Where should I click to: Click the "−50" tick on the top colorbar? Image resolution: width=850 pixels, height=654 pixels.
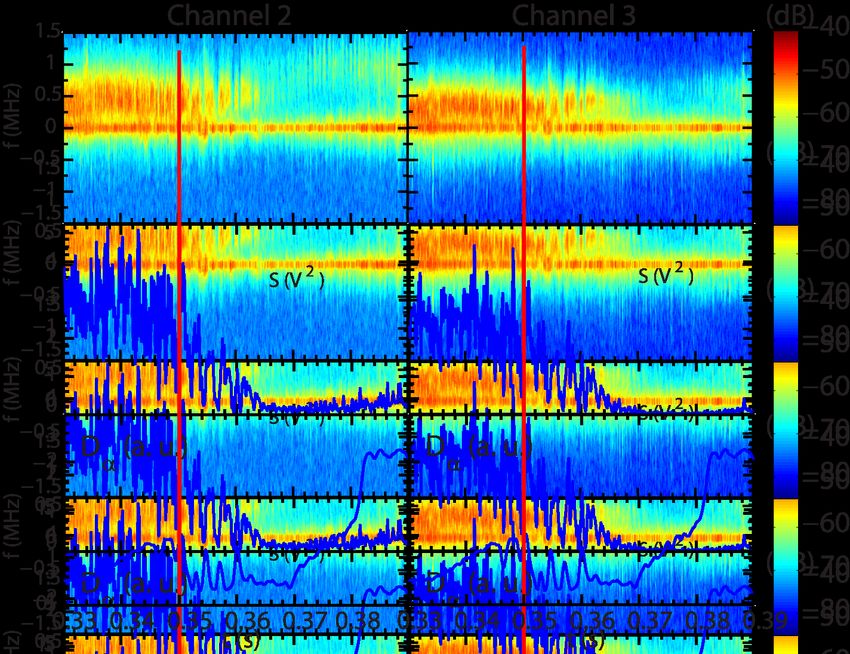(x=825, y=70)
